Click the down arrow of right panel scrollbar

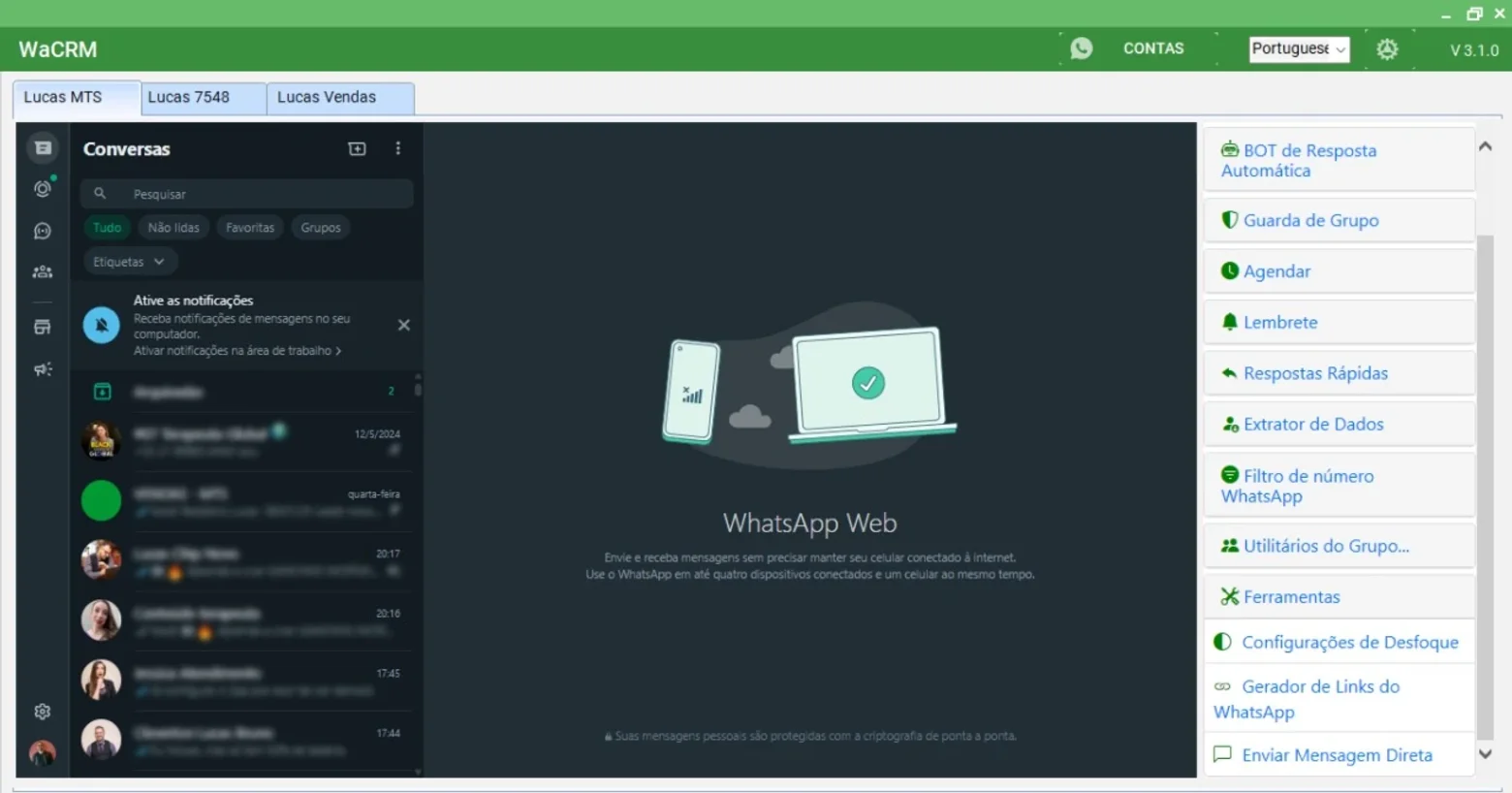coord(1485,753)
